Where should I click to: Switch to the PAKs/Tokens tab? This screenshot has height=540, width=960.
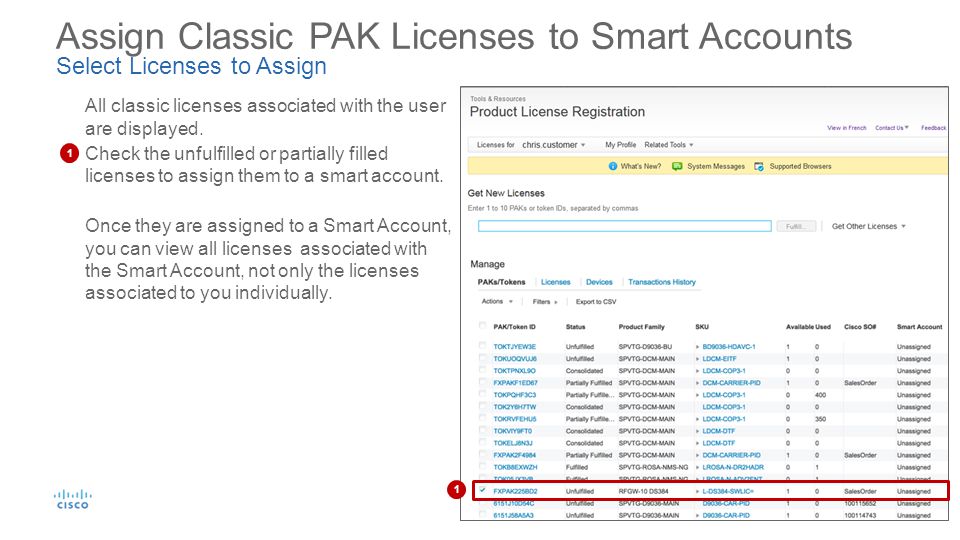pyautogui.click(x=501, y=282)
